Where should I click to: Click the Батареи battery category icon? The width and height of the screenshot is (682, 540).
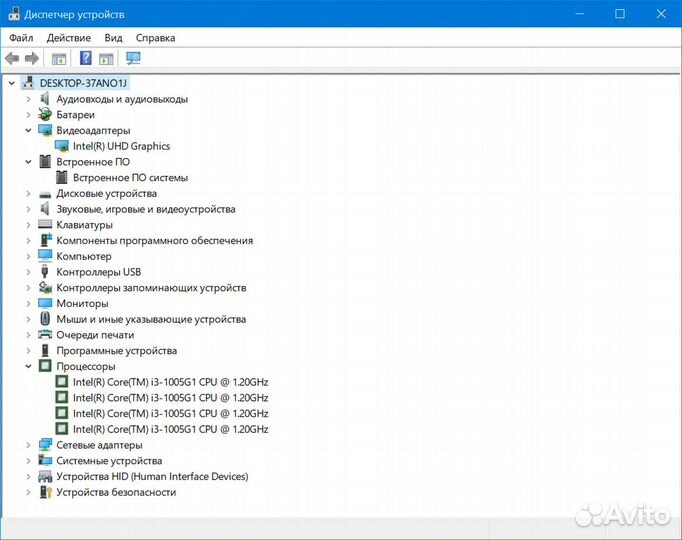pos(45,115)
